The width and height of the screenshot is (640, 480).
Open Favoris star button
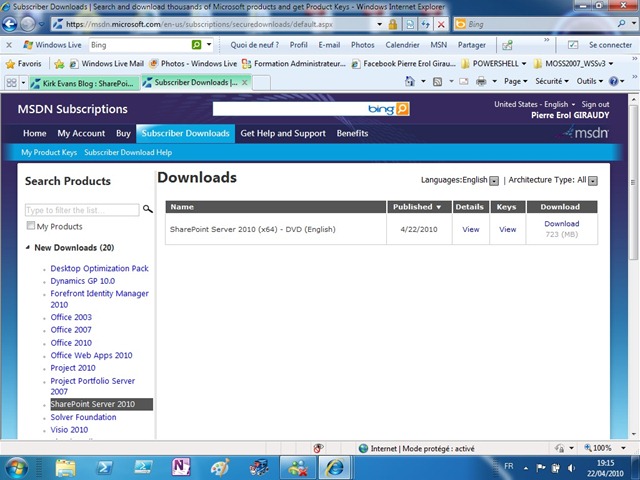[24, 64]
